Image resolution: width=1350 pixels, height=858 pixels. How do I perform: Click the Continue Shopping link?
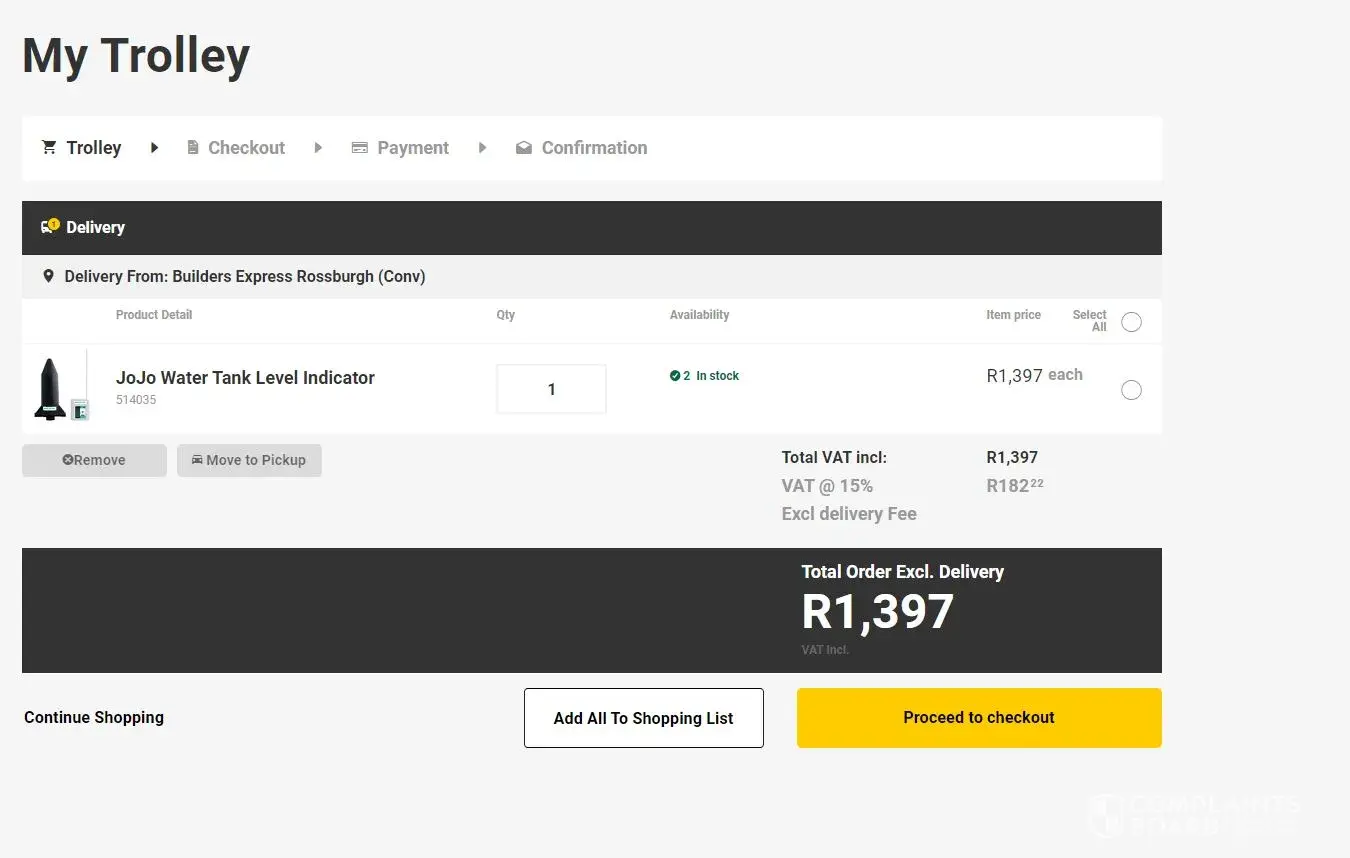click(x=94, y=717)
